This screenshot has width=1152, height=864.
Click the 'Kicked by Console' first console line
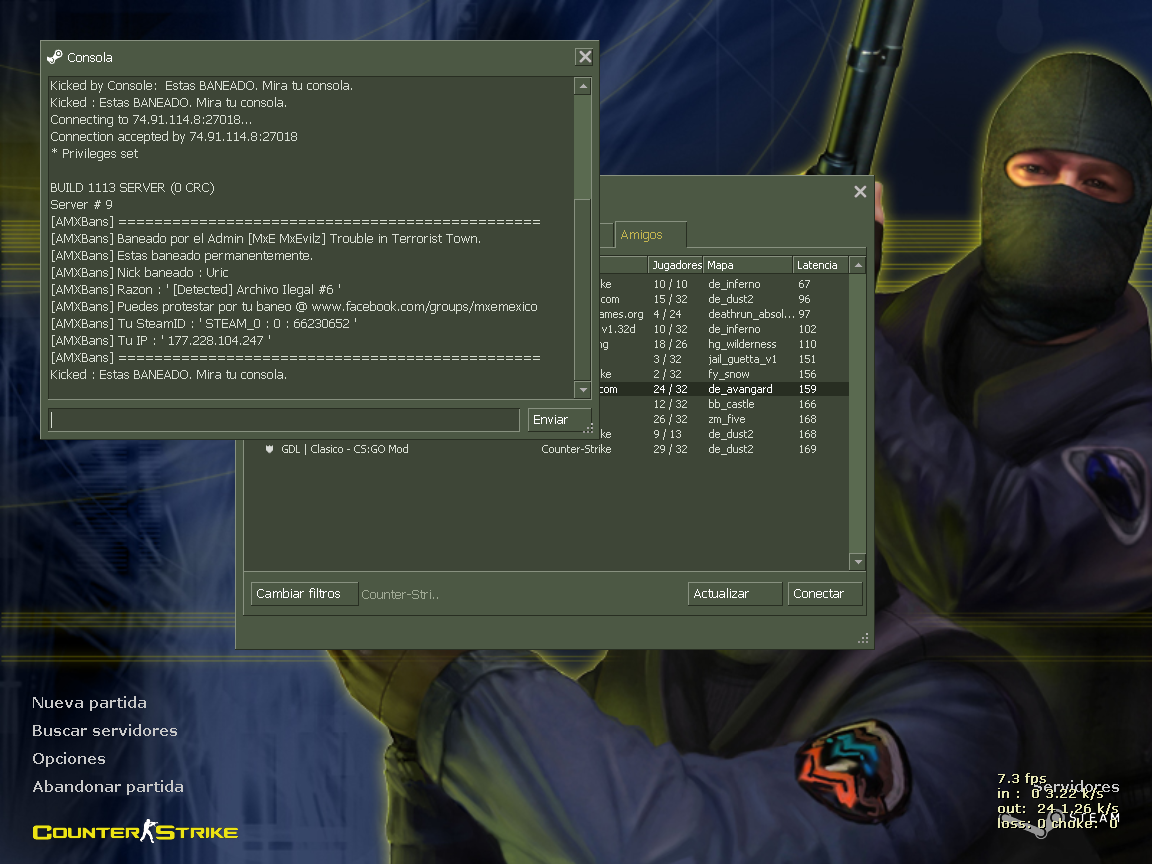(x=201, y=86)
